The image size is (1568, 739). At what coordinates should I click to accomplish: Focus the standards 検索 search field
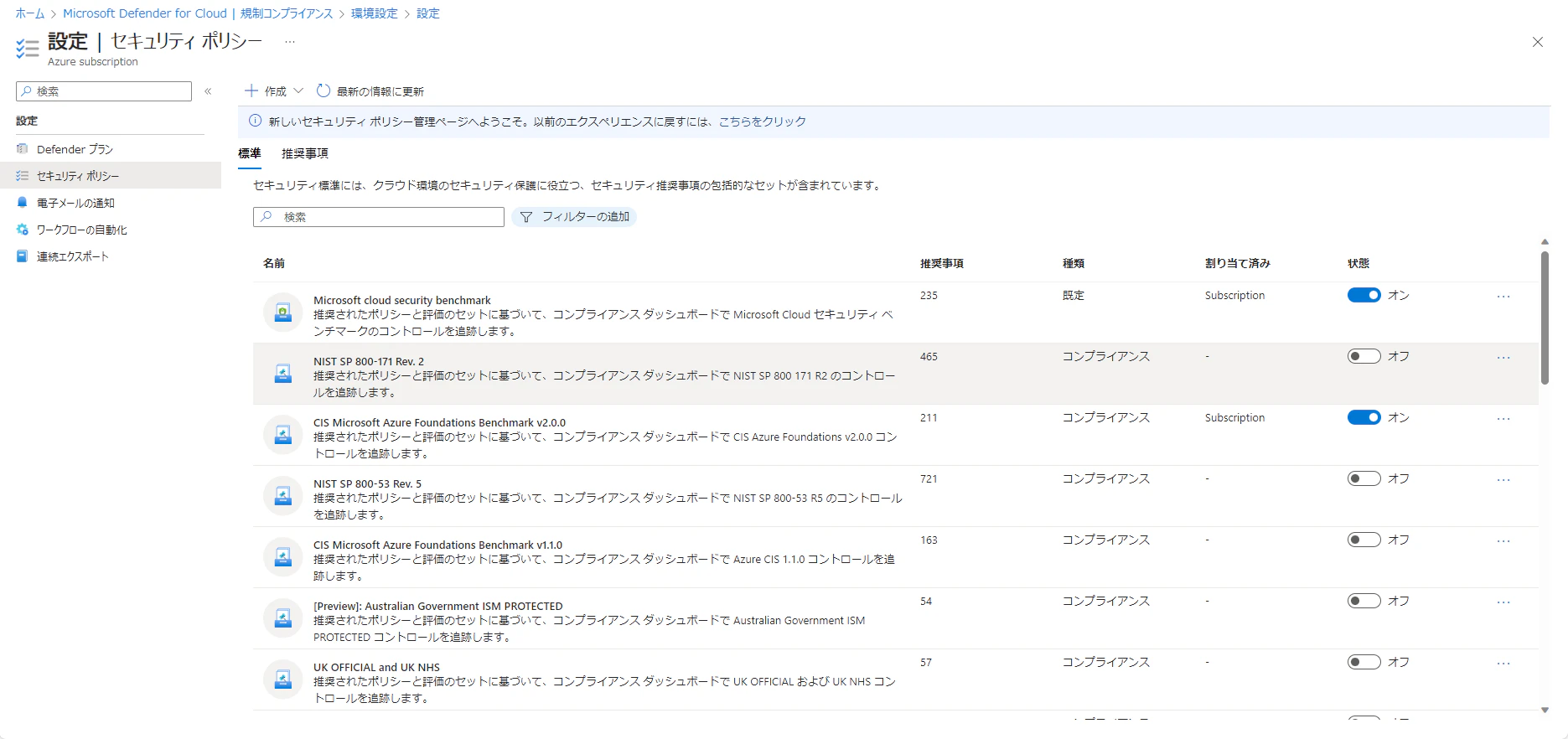pos(379,217)
